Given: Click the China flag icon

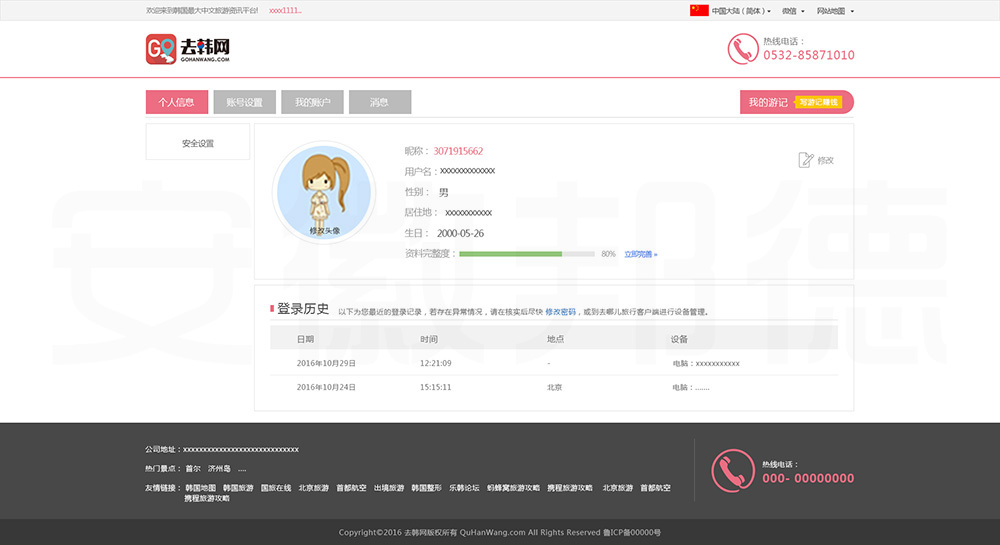Looking at the screenshot, I should (x=699, y=11).
